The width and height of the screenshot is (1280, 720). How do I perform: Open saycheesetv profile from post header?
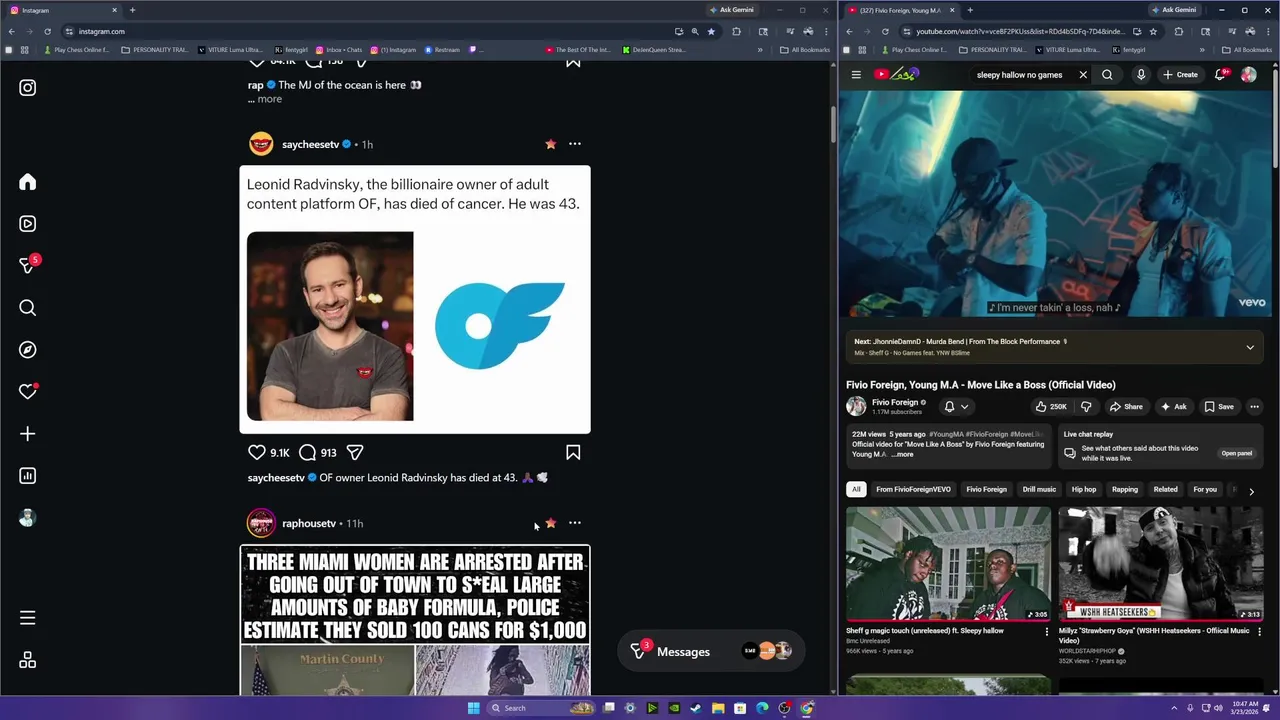tap(310, 145)
